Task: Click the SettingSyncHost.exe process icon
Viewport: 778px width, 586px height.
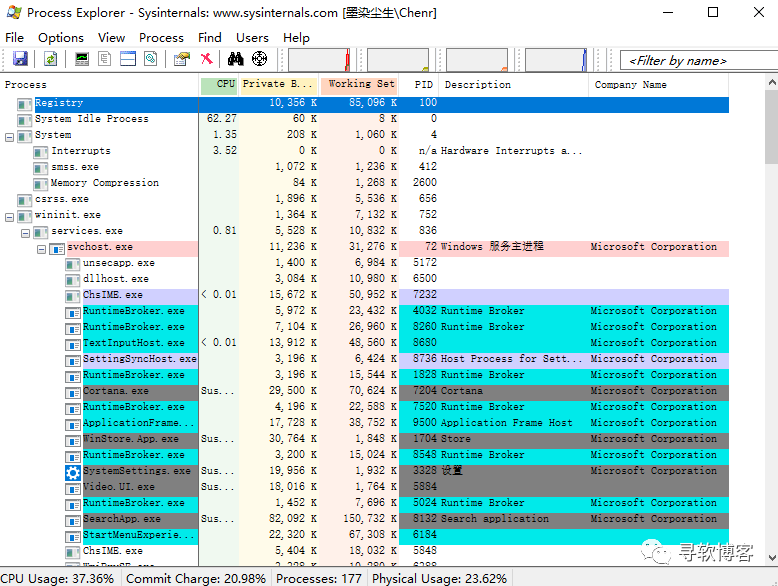Action: (x=73, y=361)
